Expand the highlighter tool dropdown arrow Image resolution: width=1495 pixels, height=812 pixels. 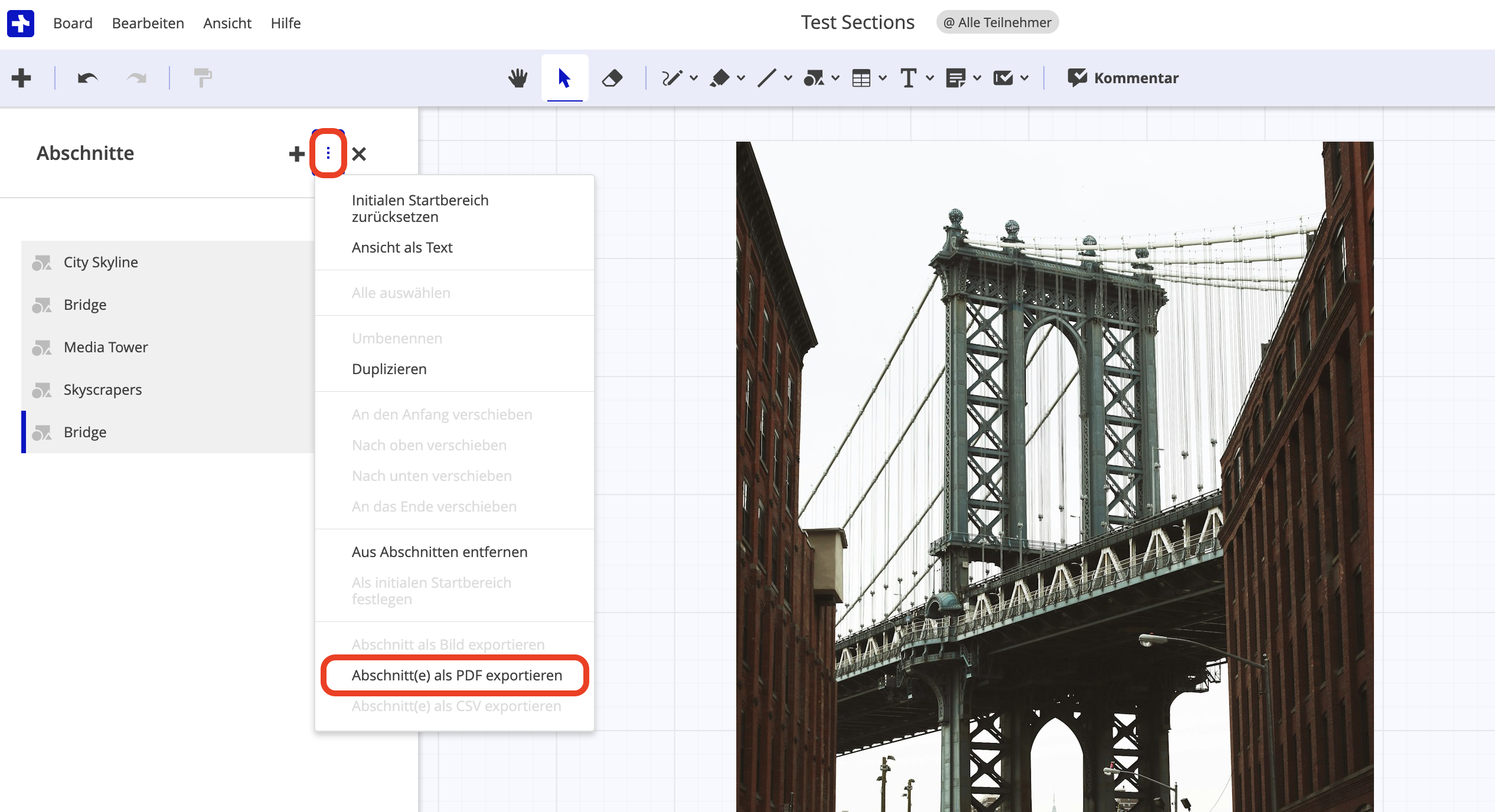741,78
